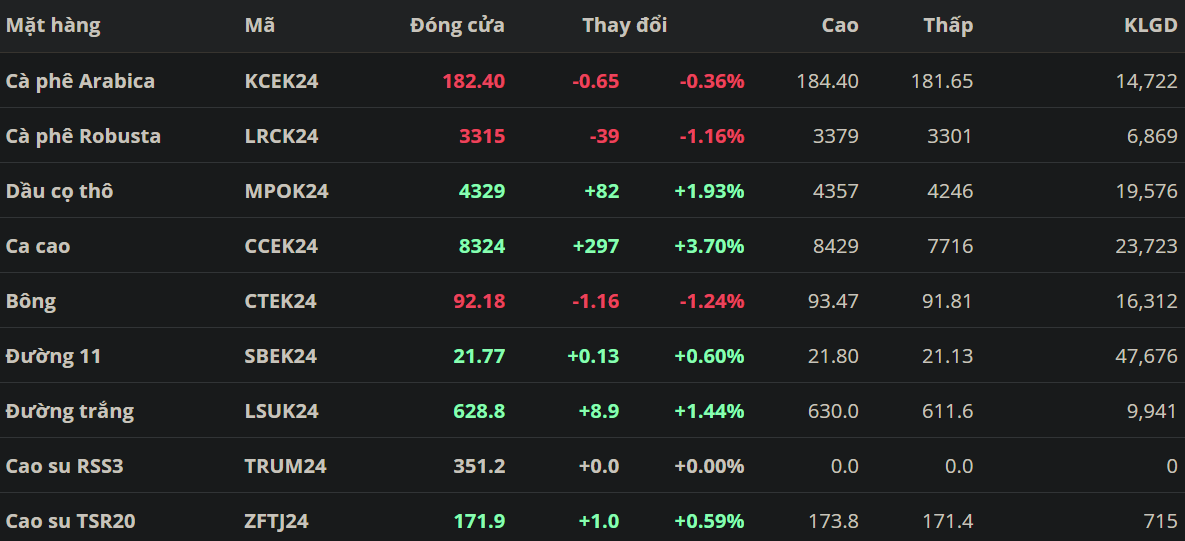The width and height of the screenshot is (1185, 541).
Task: Open the Dầu cọ thô commodity
Action: [59, 191]
